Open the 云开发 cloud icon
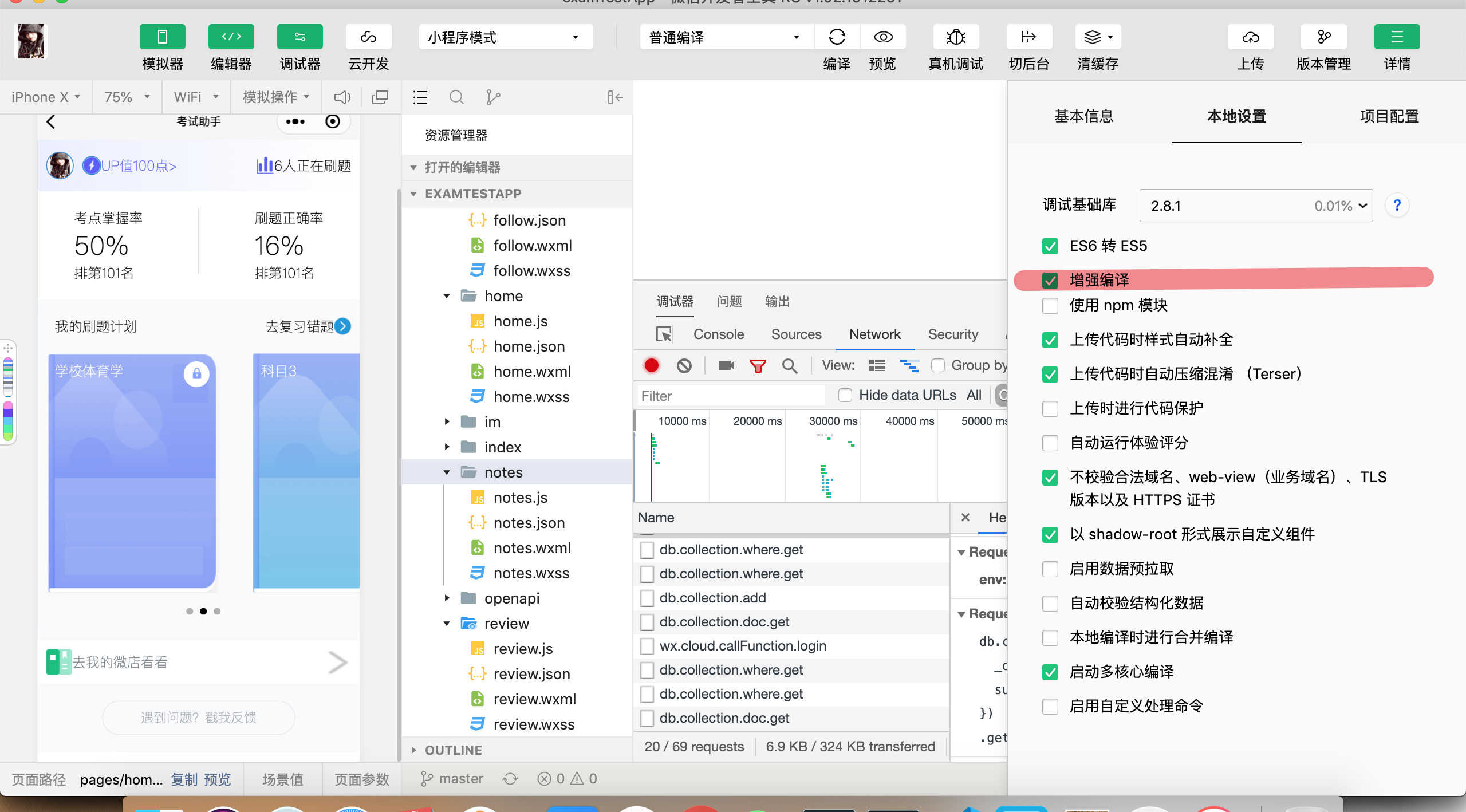The height and width of the screenshot is (812, 1466). 368,37
